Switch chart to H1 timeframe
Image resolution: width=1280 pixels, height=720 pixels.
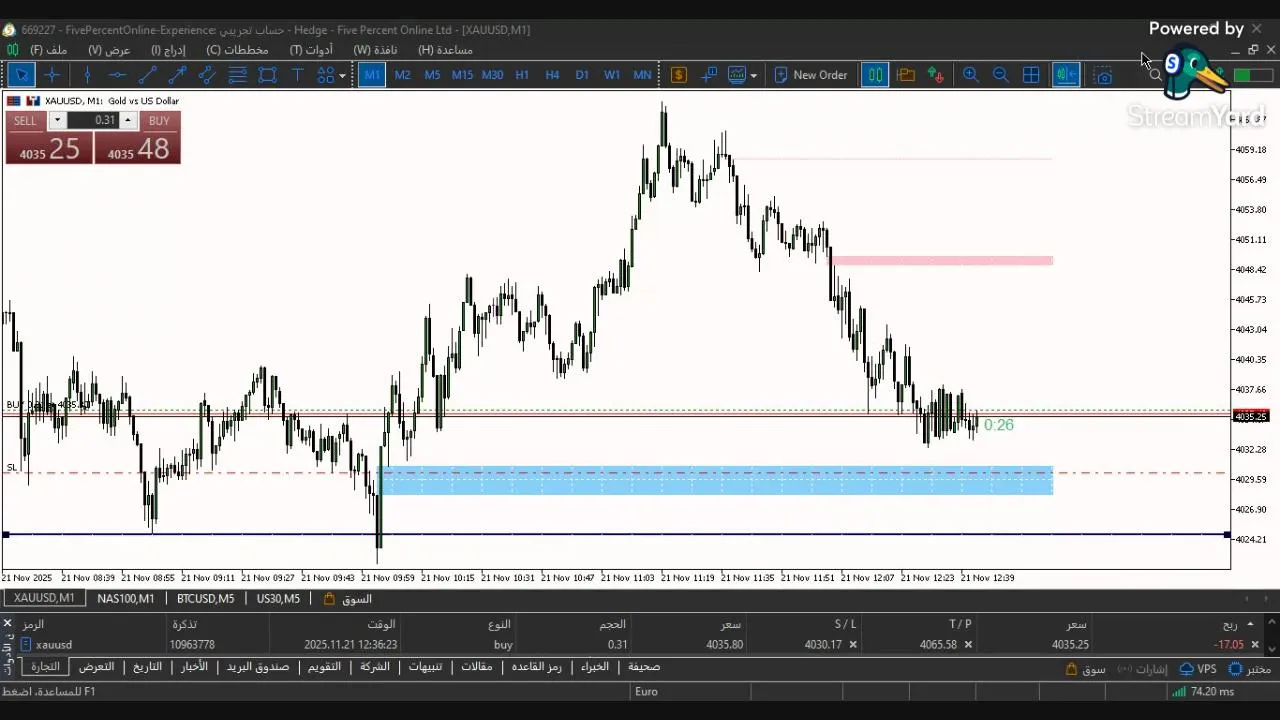point(522,75)
